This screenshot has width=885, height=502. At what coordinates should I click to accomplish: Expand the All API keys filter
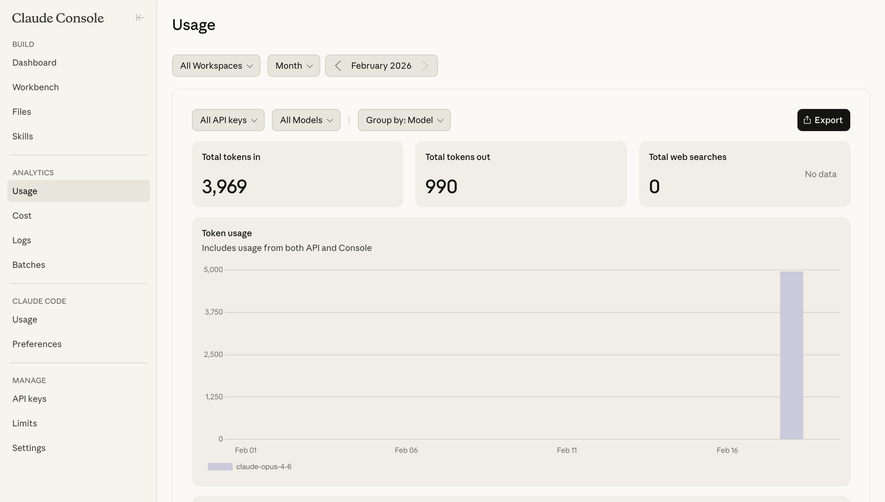tap(228, 120)
